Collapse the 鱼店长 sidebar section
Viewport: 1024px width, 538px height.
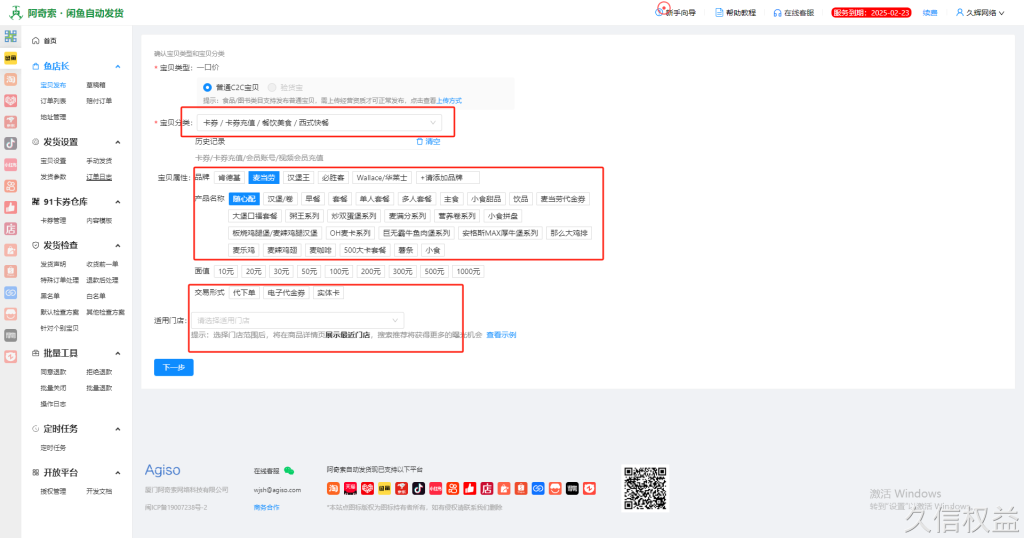118,67
